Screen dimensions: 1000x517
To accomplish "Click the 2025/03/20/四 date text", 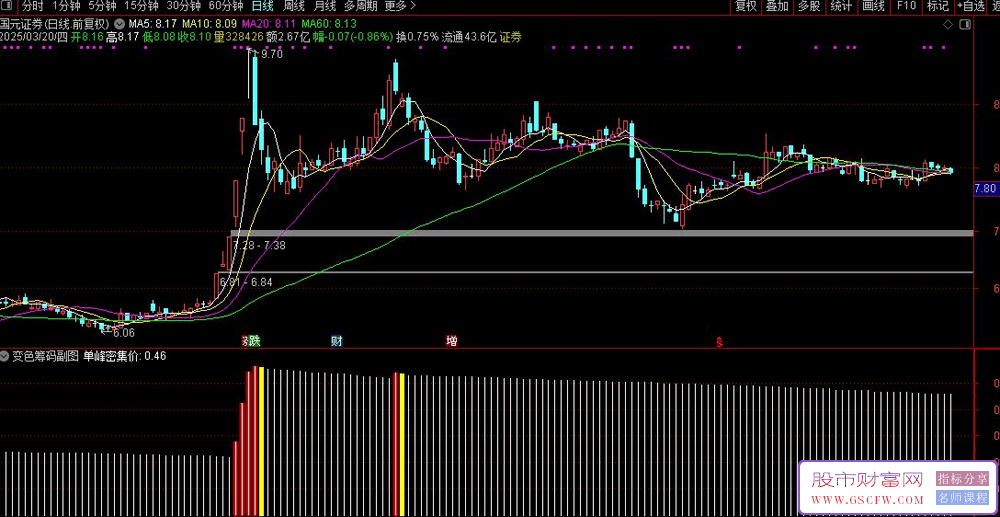I will click(x=34, y=37).
